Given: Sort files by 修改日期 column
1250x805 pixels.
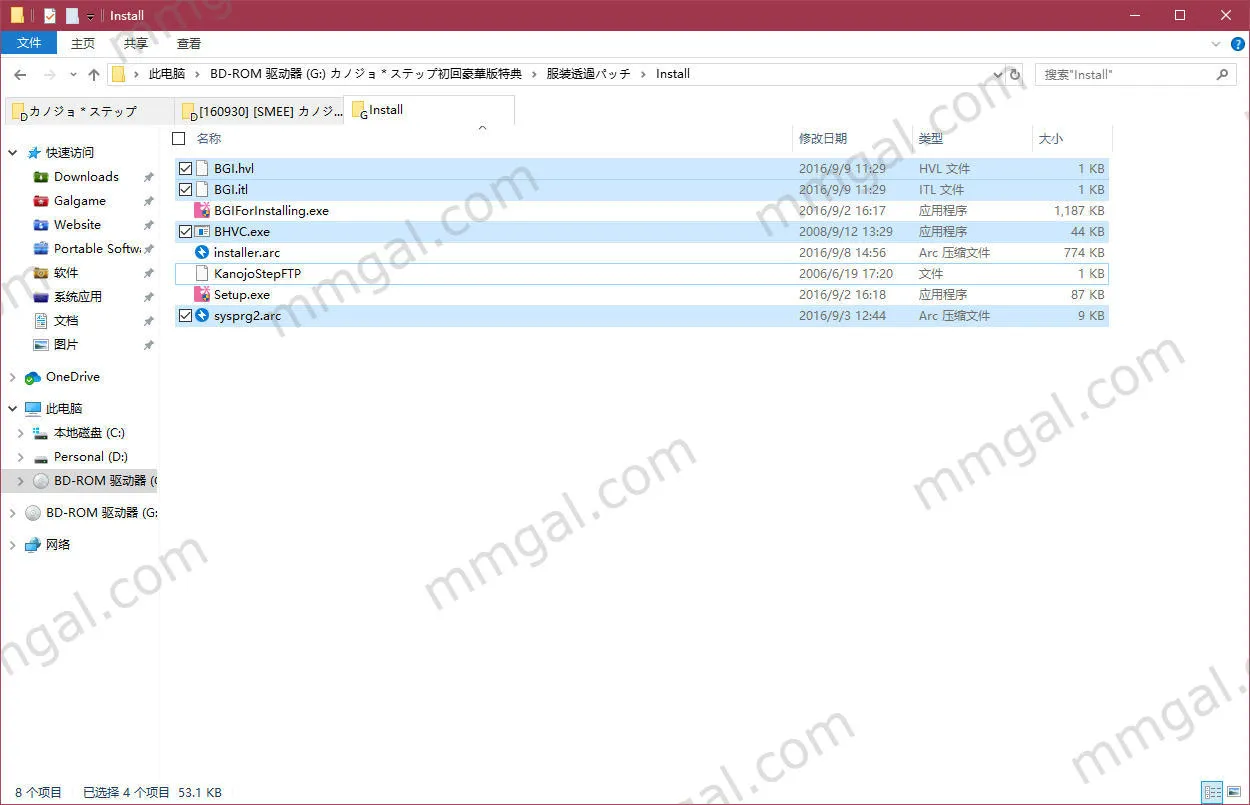Looking at the screenshot, I should pos(823,139).
